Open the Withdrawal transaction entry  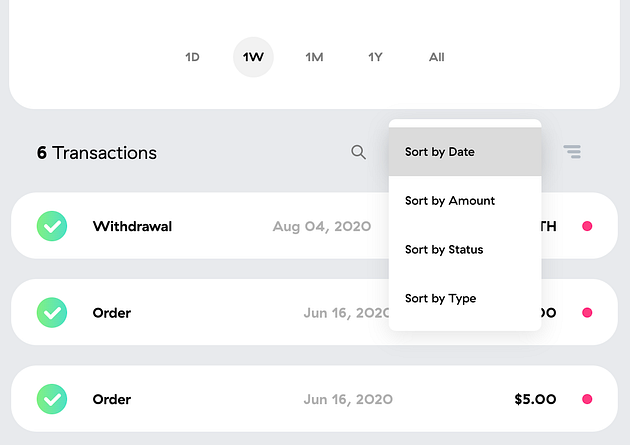314,226
